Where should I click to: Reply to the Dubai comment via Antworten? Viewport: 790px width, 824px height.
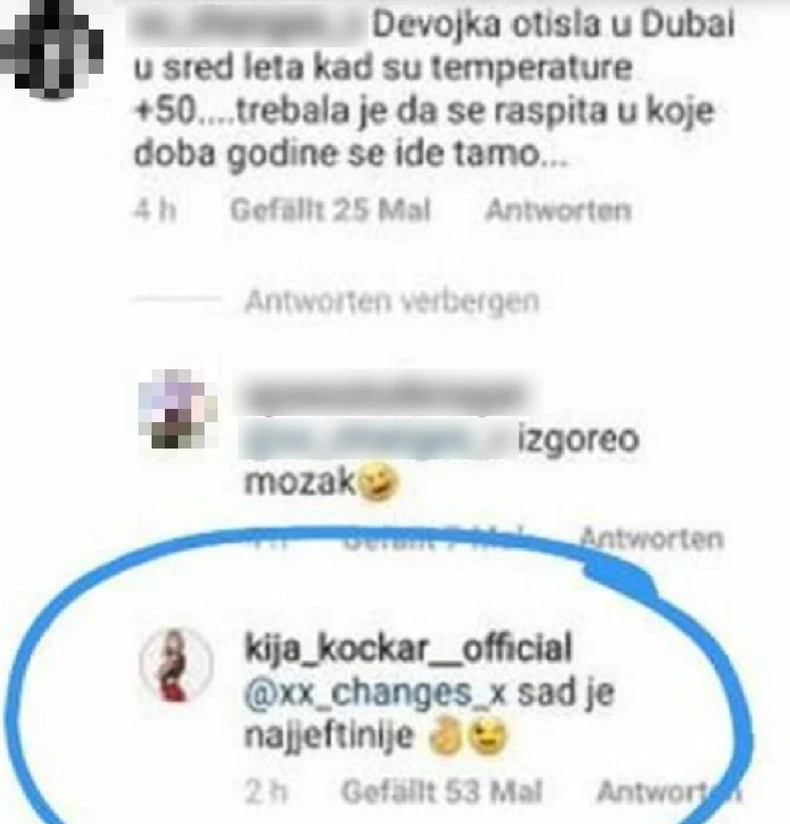click(x=558, y=211)
